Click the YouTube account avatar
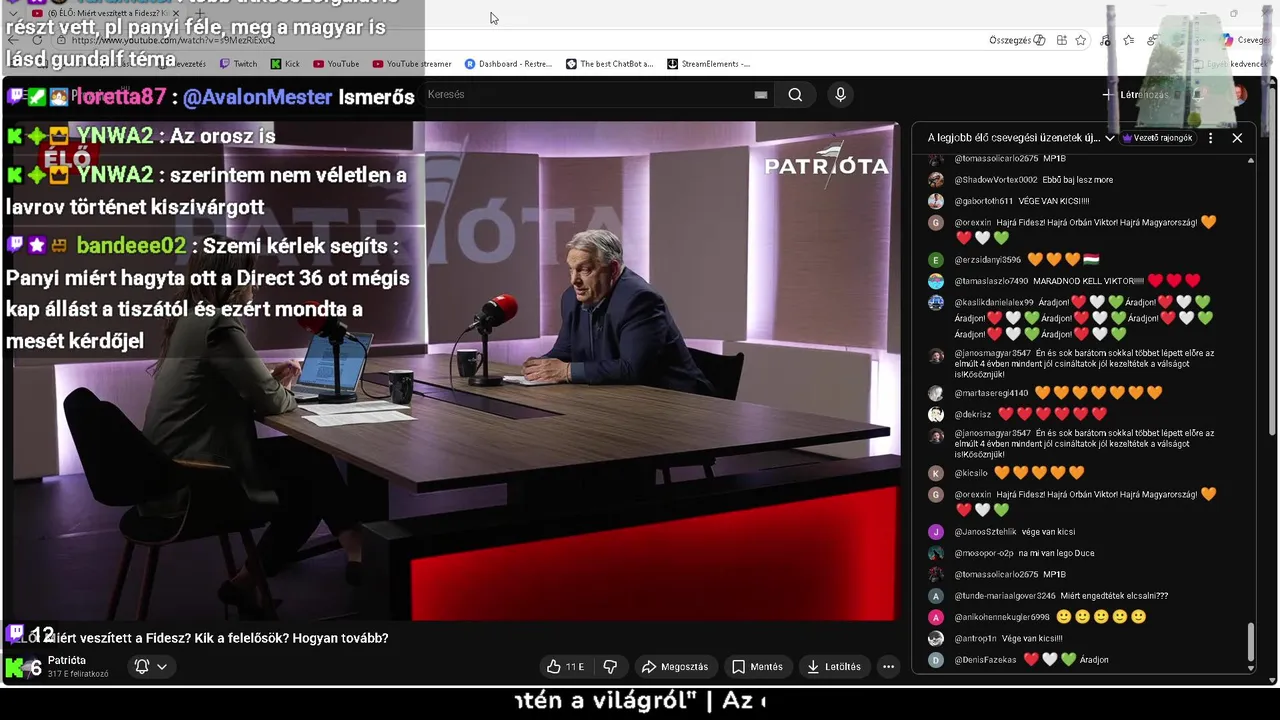 pyautogui.click(x=1238, y=95)
